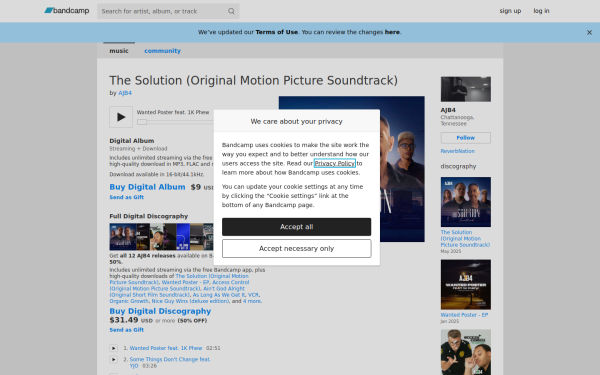This screenshot has width=600, height=375.
Task: Select the '$31.49' discography price
Action: (x=124, y=320)
